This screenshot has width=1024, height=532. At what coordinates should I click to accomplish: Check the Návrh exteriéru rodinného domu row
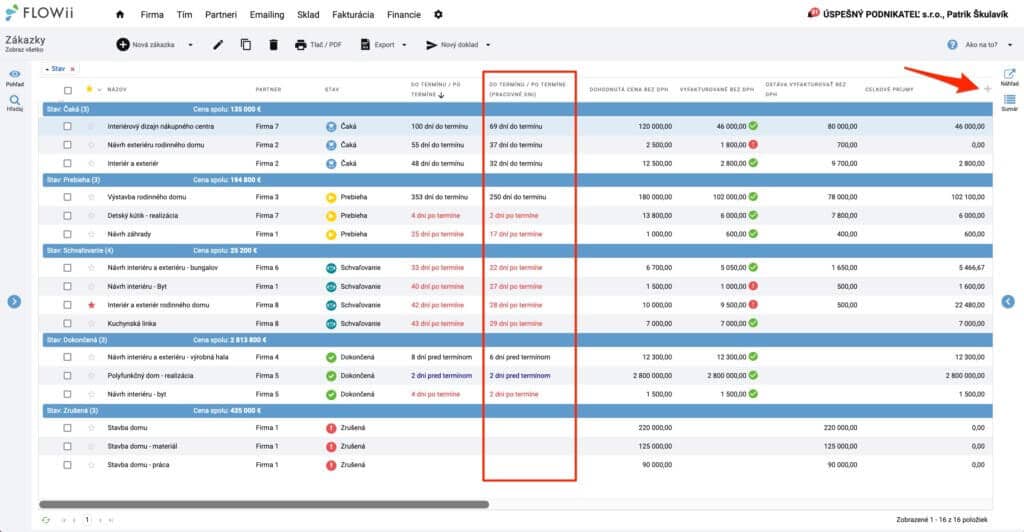(67, 145)
